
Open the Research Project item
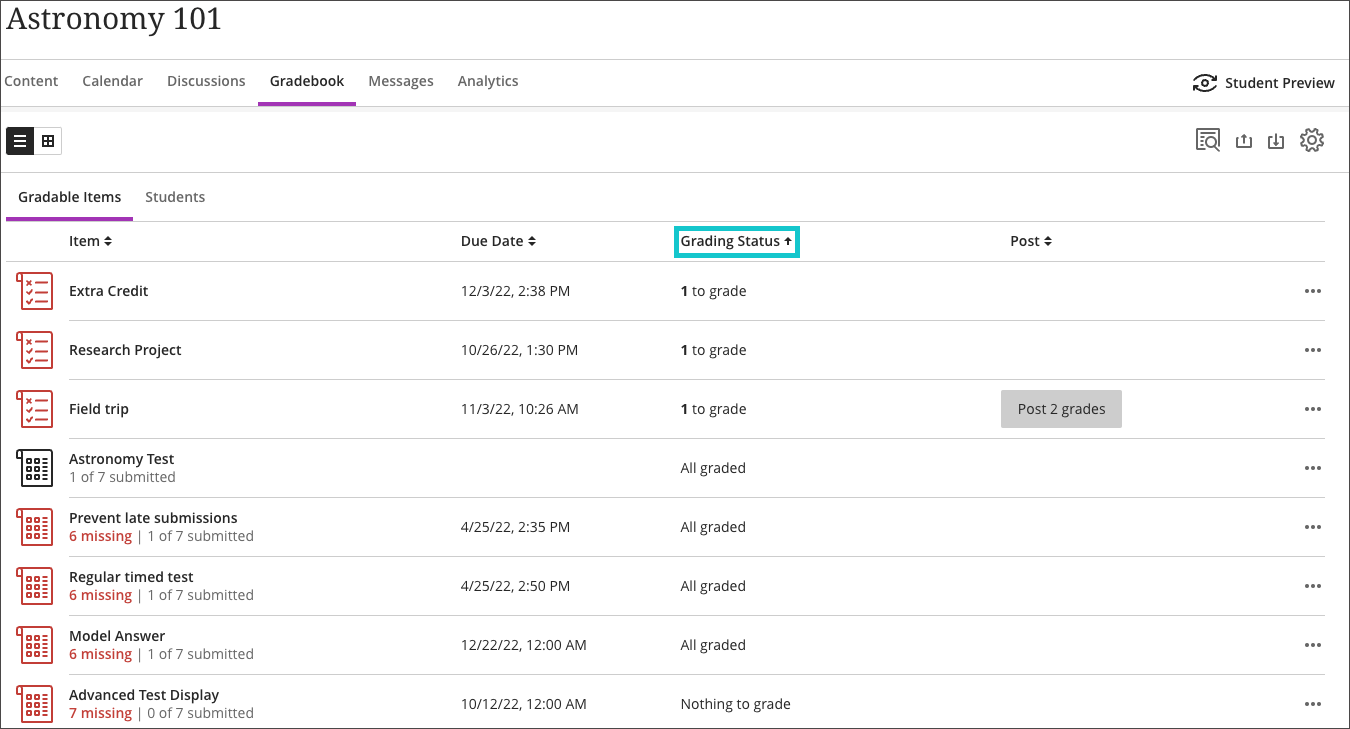pyautogui.click(x=125, y=350)
